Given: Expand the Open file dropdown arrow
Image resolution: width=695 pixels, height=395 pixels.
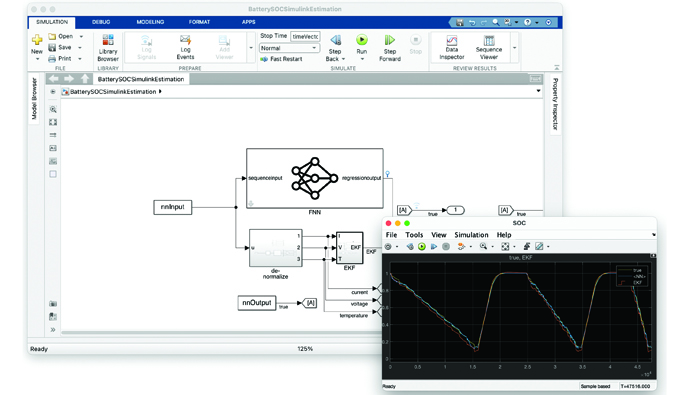Looking at the screenshot, I should coord(81,36).
